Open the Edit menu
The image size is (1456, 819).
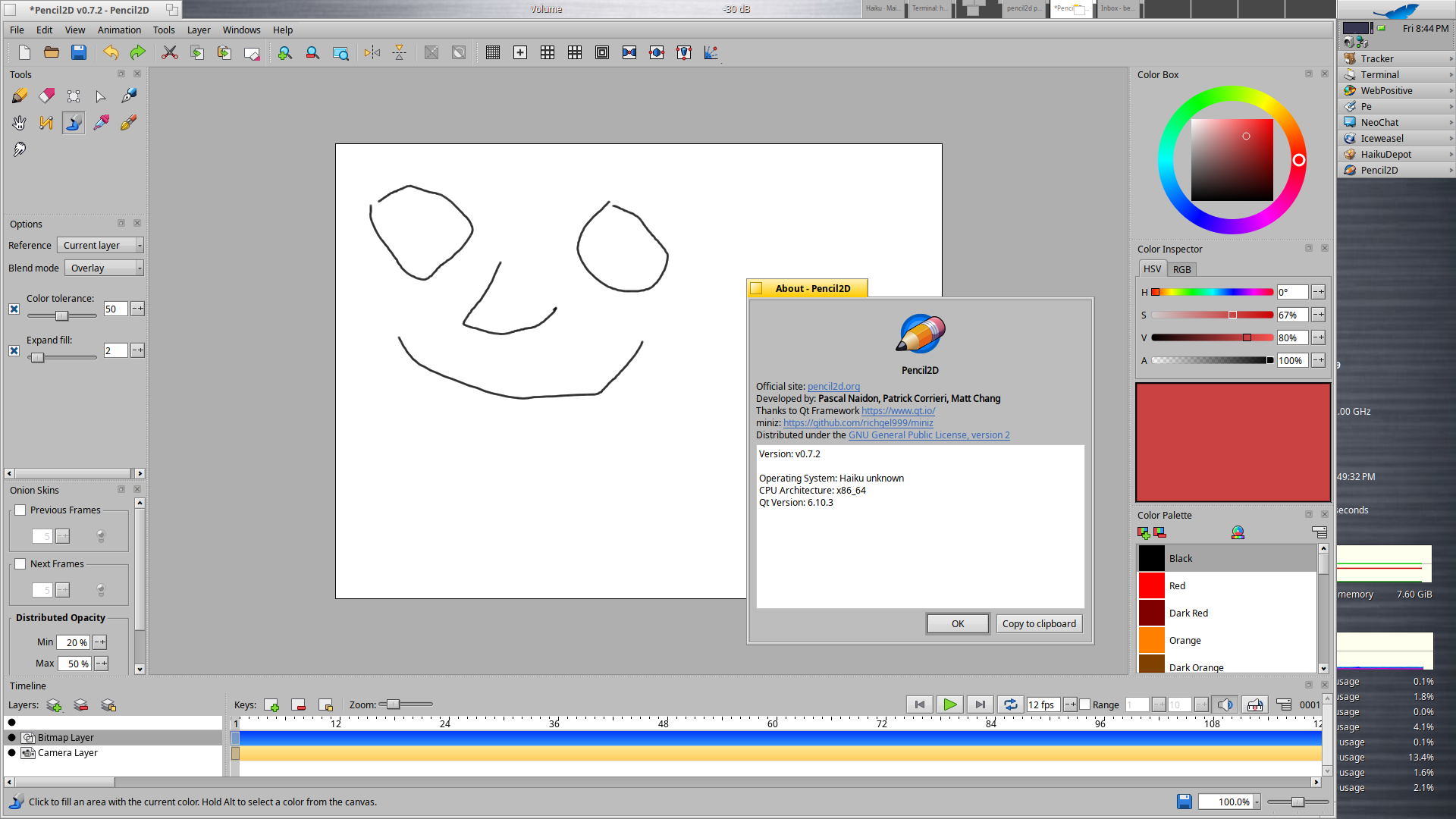click(x=45, y=30)
